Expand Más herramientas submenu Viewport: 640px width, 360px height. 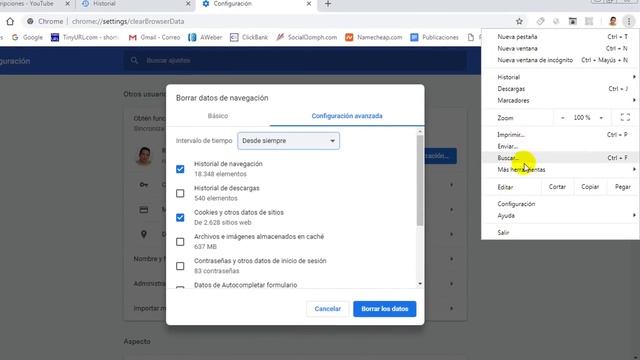(x=559, y=169)
